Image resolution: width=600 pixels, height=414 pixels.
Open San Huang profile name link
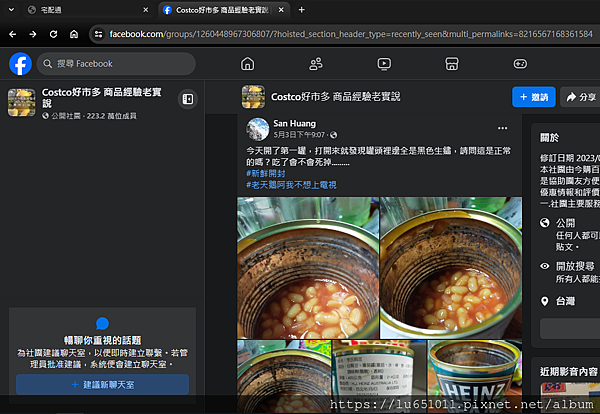[x=295, y=124]
